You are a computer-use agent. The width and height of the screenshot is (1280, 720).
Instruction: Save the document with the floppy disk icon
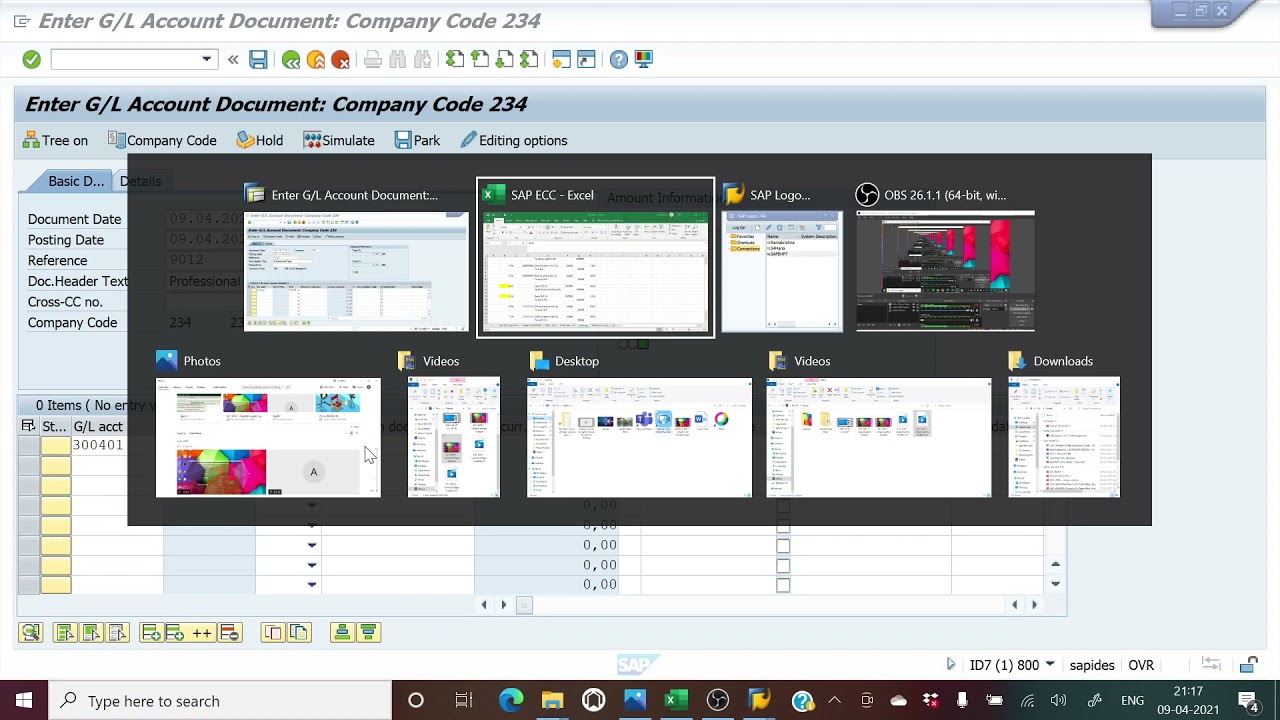click(258, 60)
